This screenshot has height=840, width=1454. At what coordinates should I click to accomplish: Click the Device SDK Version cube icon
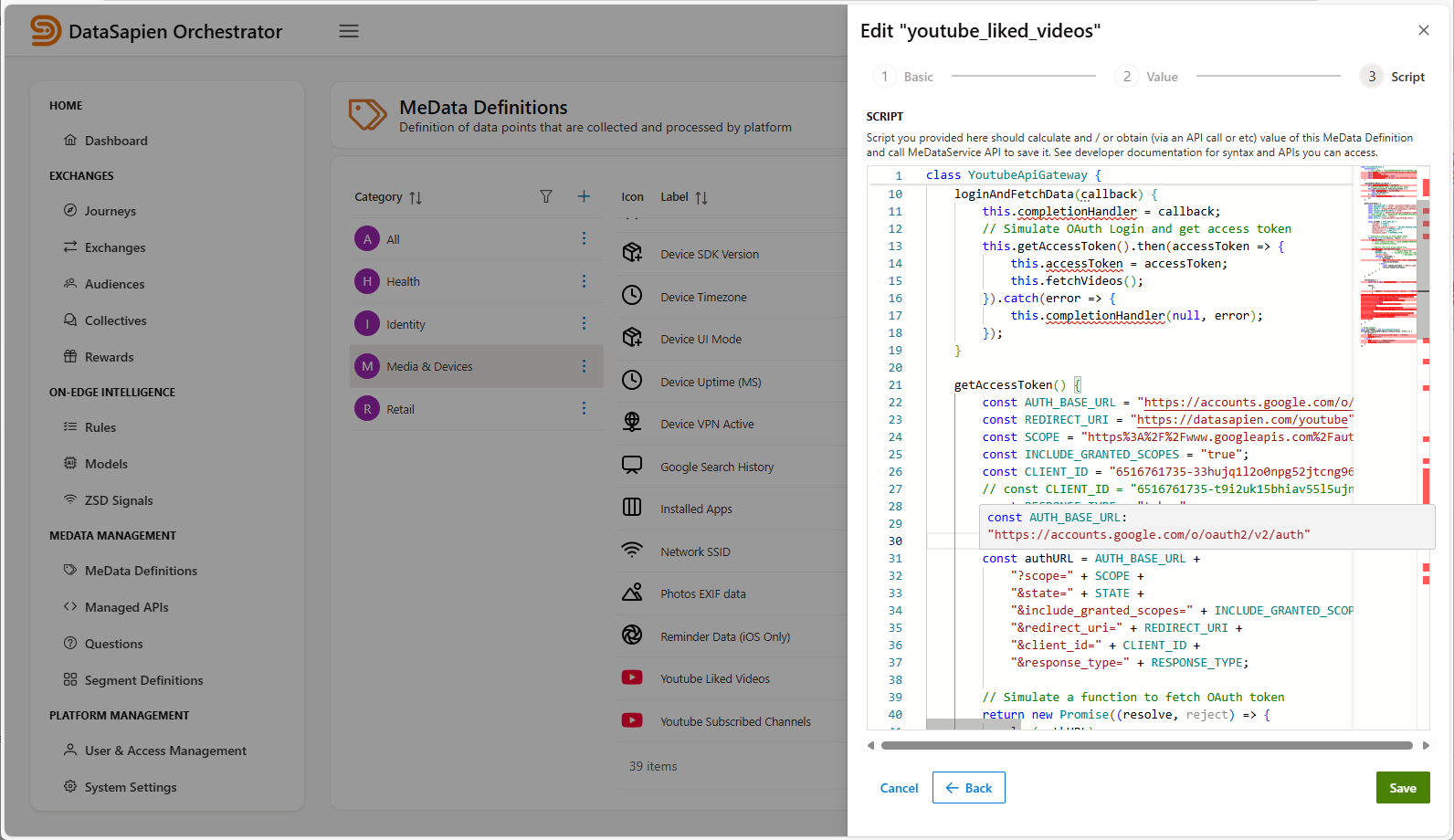pyautogui.click(x=632, y=253)
